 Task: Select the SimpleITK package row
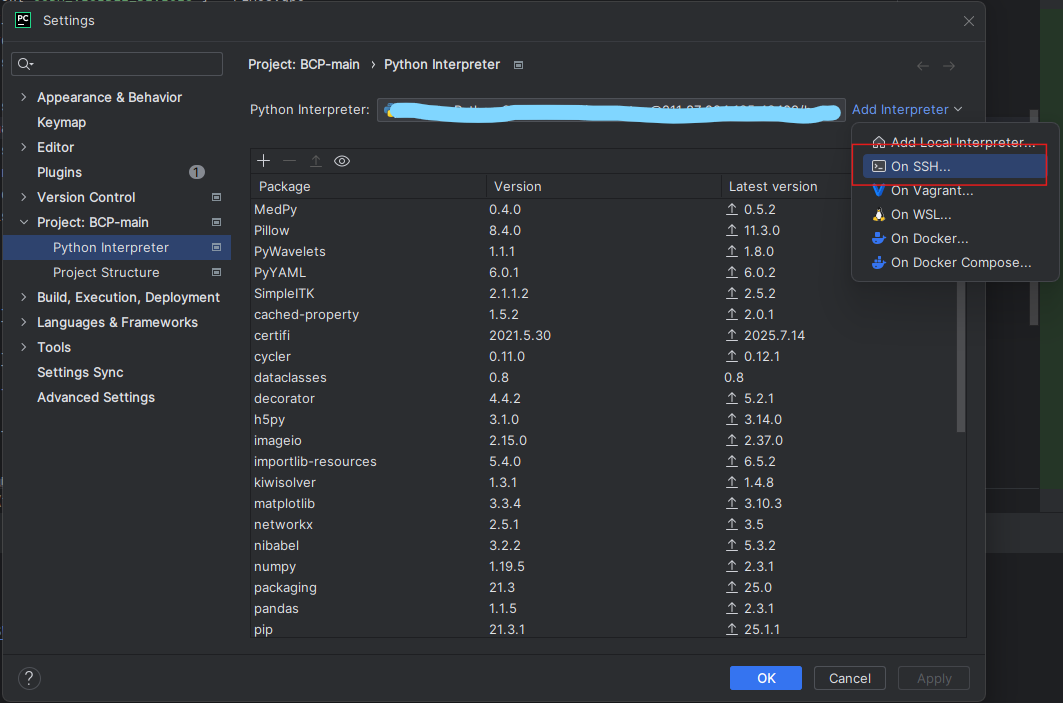tap(603, 294)
